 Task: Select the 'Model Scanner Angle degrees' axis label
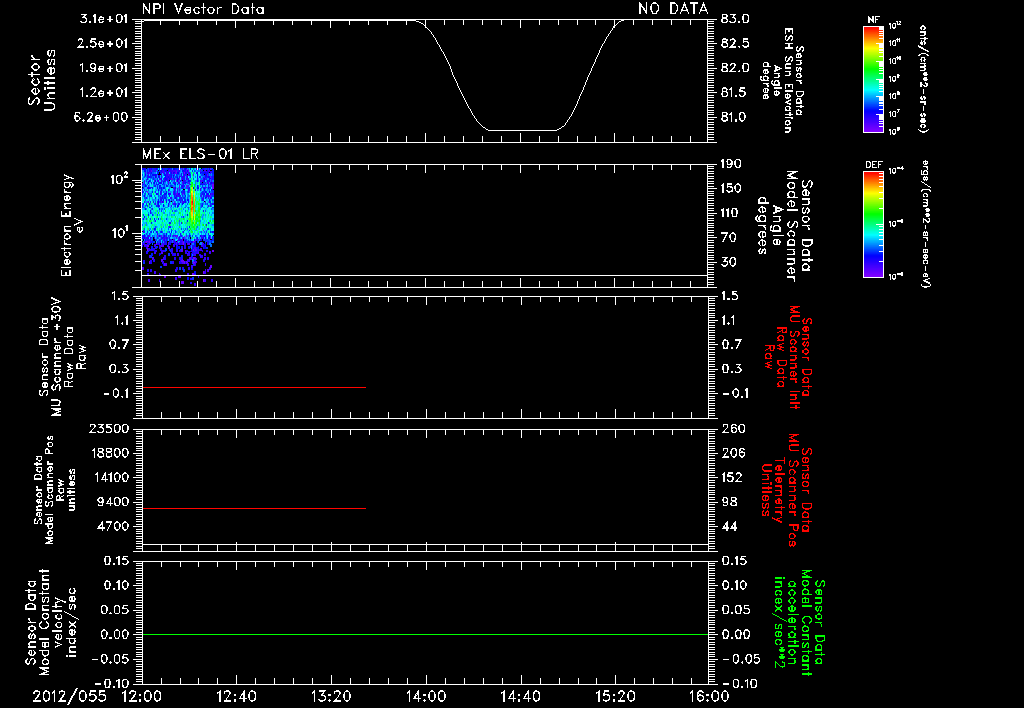coord(784,226)
